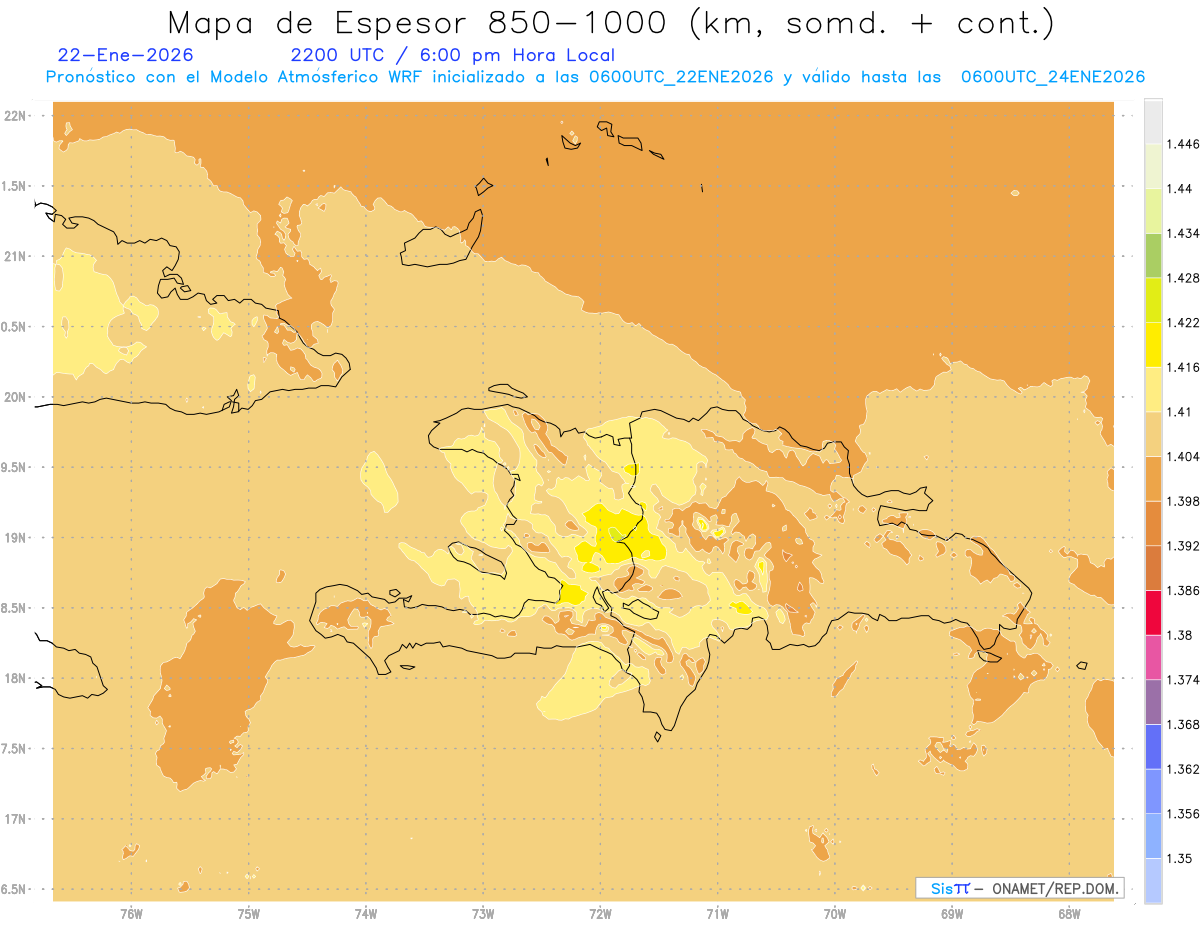Click the 1.428 color scale value

click(1185, 278)
